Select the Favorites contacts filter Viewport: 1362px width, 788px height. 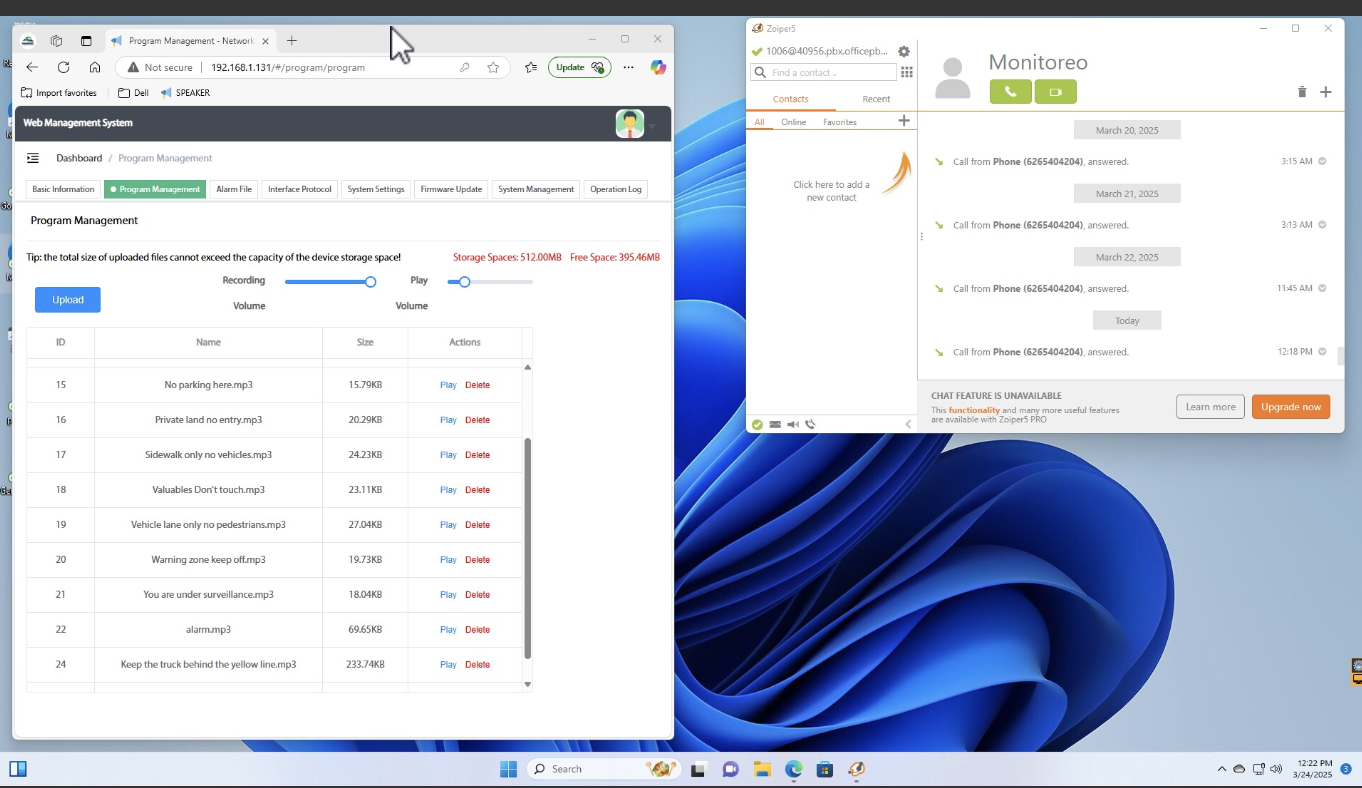click(840, 122)
